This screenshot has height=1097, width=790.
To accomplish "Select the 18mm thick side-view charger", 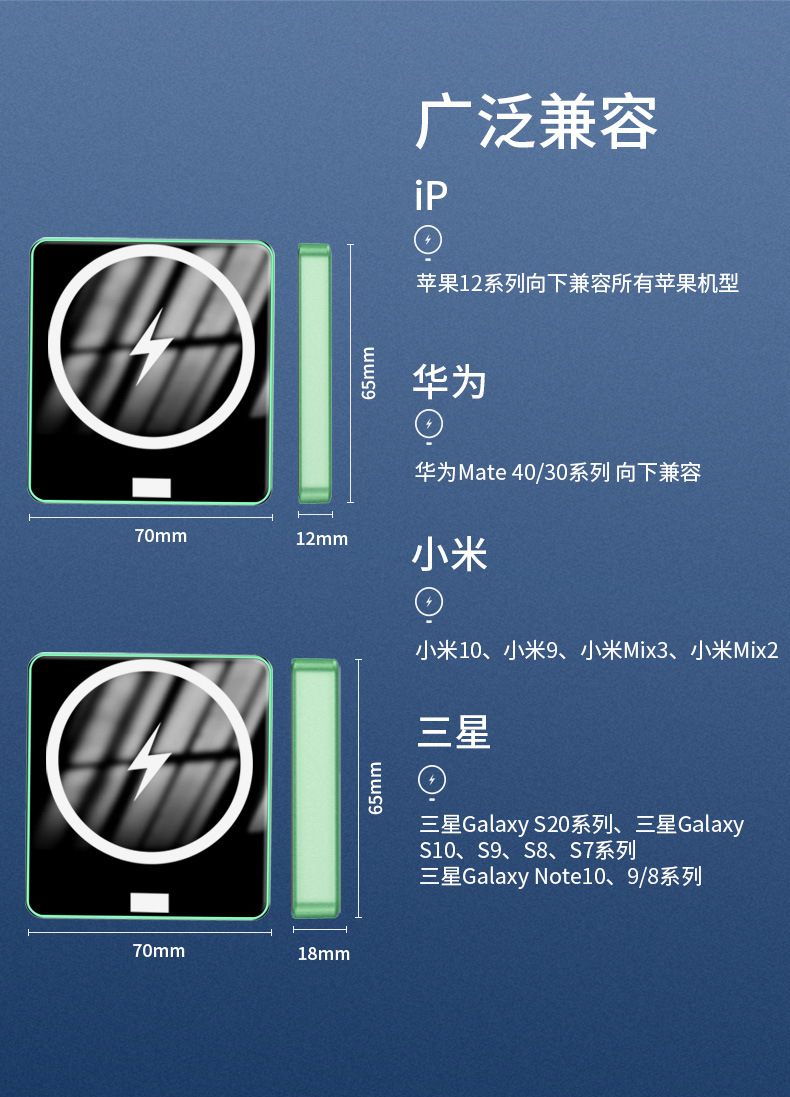I will click(x=316, y=788).
